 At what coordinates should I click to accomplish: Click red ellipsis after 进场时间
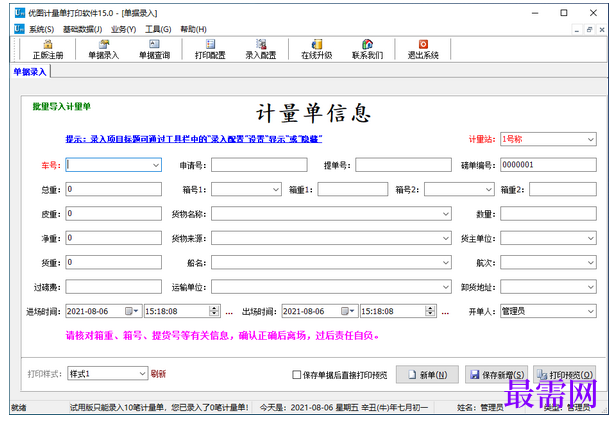click(x=229, y=313)
